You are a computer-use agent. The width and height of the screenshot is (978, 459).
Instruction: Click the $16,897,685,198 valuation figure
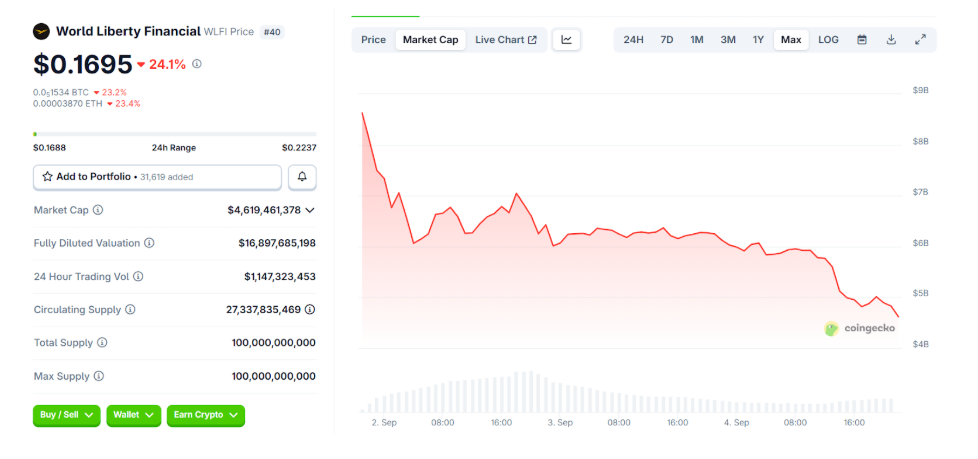[277, 243]
